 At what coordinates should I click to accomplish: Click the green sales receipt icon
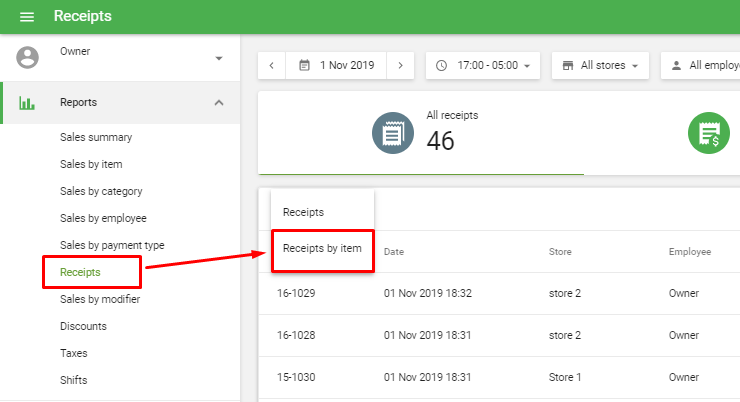pyautogui.click(x=708, y=133)
